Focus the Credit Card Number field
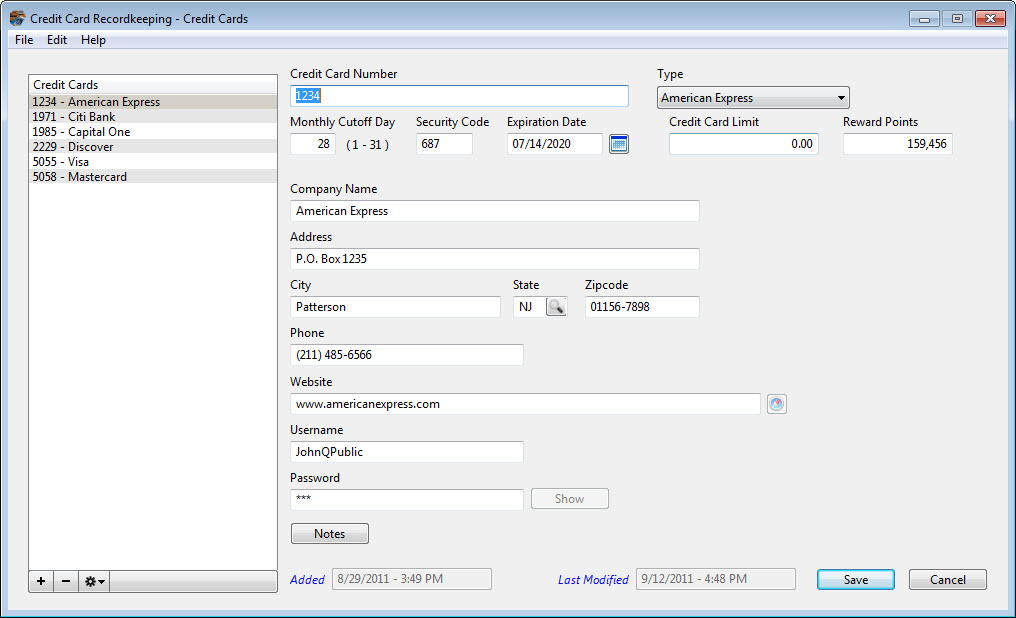Image resolution: width=1016 pixels, height=618 pixels. click(x=459, y=96)
